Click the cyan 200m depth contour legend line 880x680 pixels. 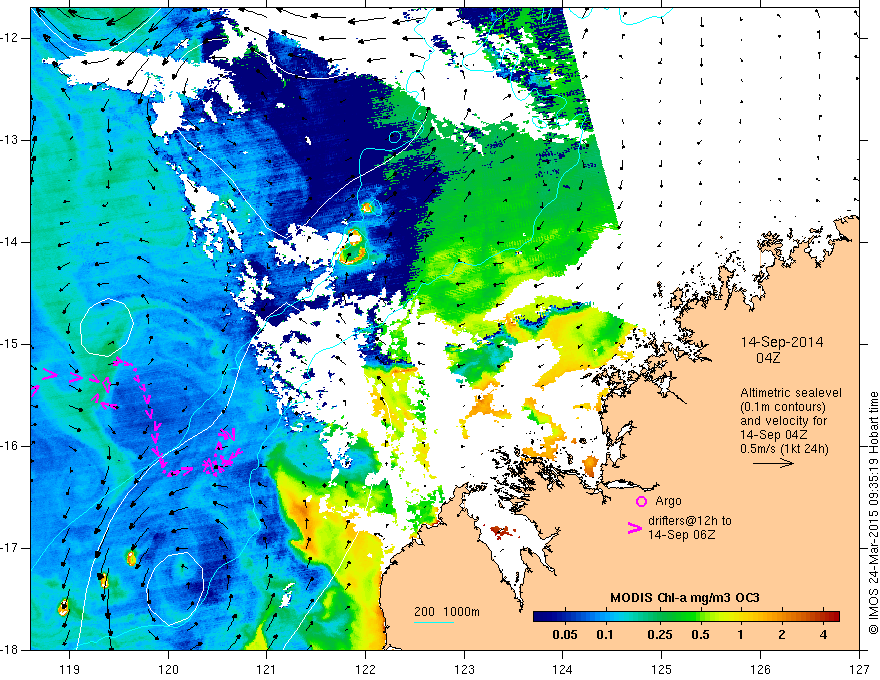(x=434, y=622)
